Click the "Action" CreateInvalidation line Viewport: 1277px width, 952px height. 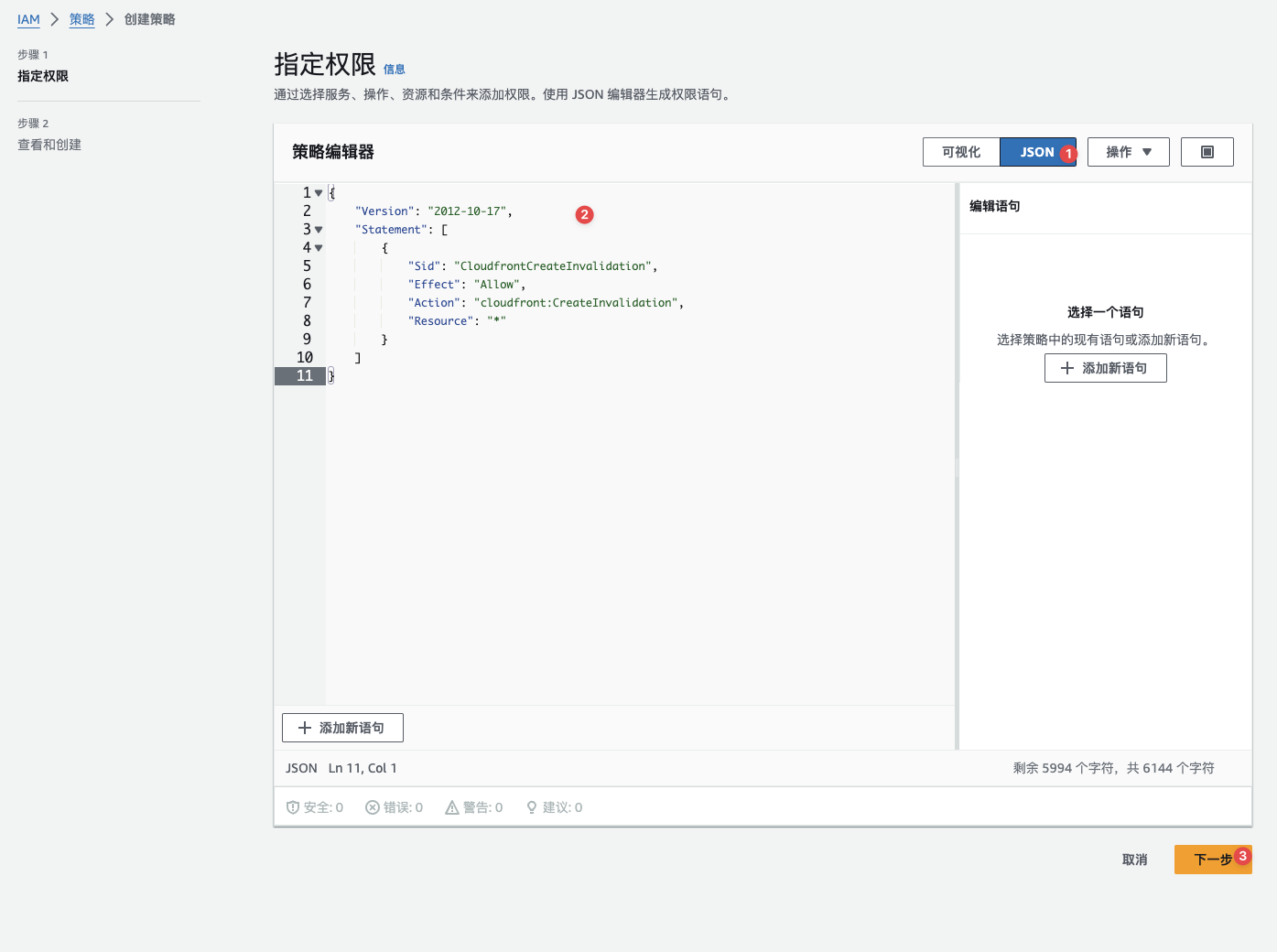pos(547,303)
